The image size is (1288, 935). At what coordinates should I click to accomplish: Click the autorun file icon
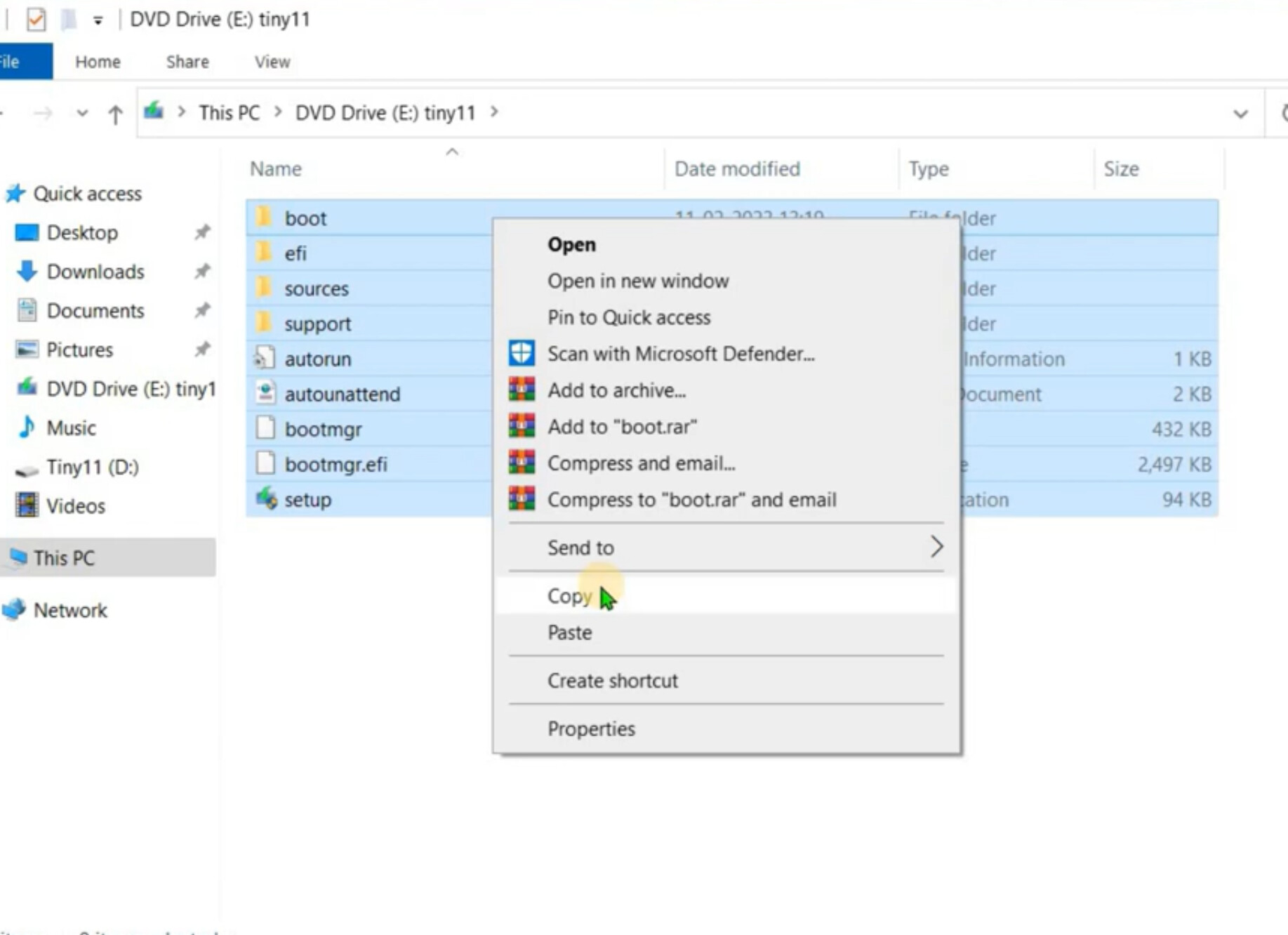(265, 358)
